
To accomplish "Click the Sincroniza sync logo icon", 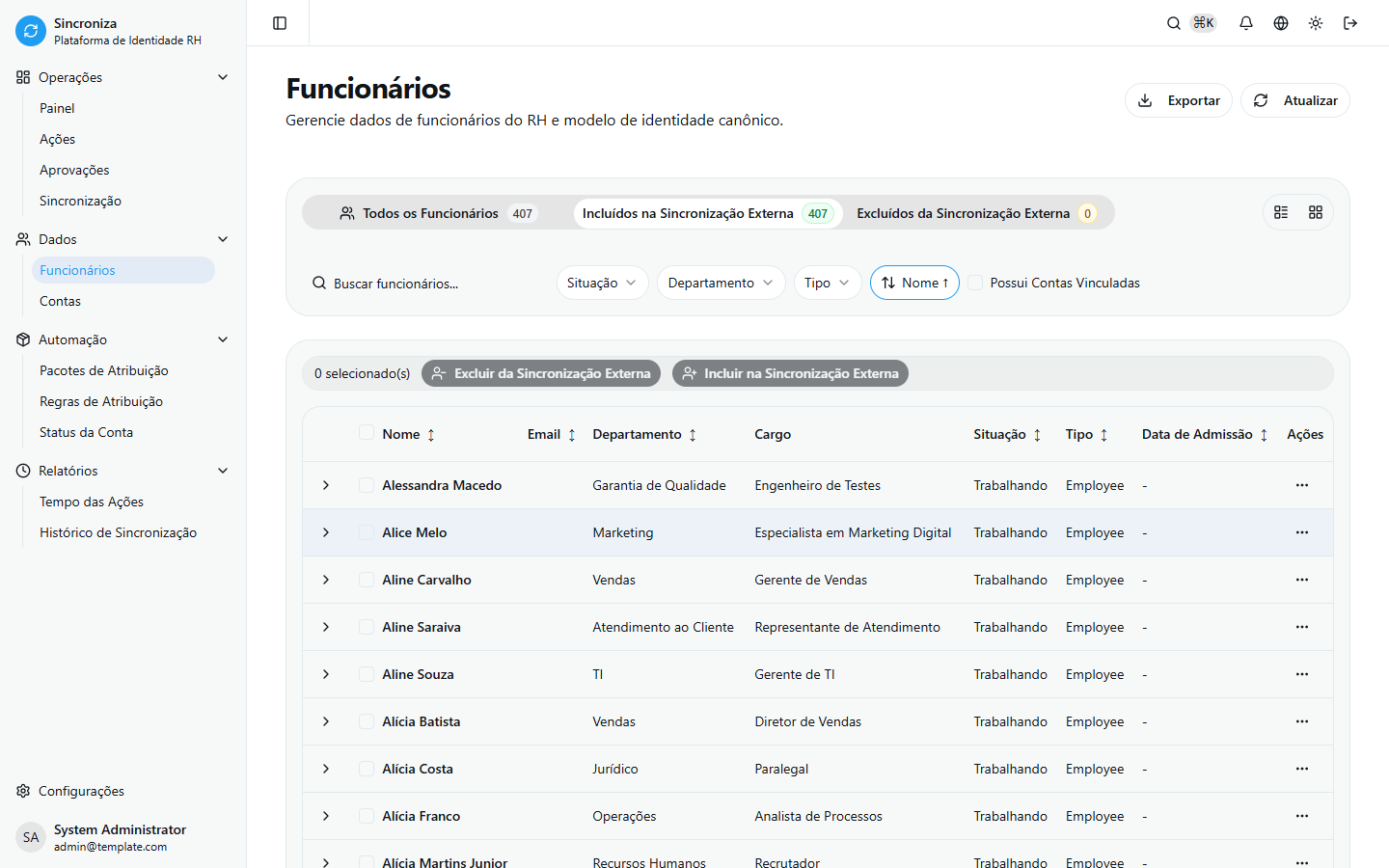I will point(30,30).
